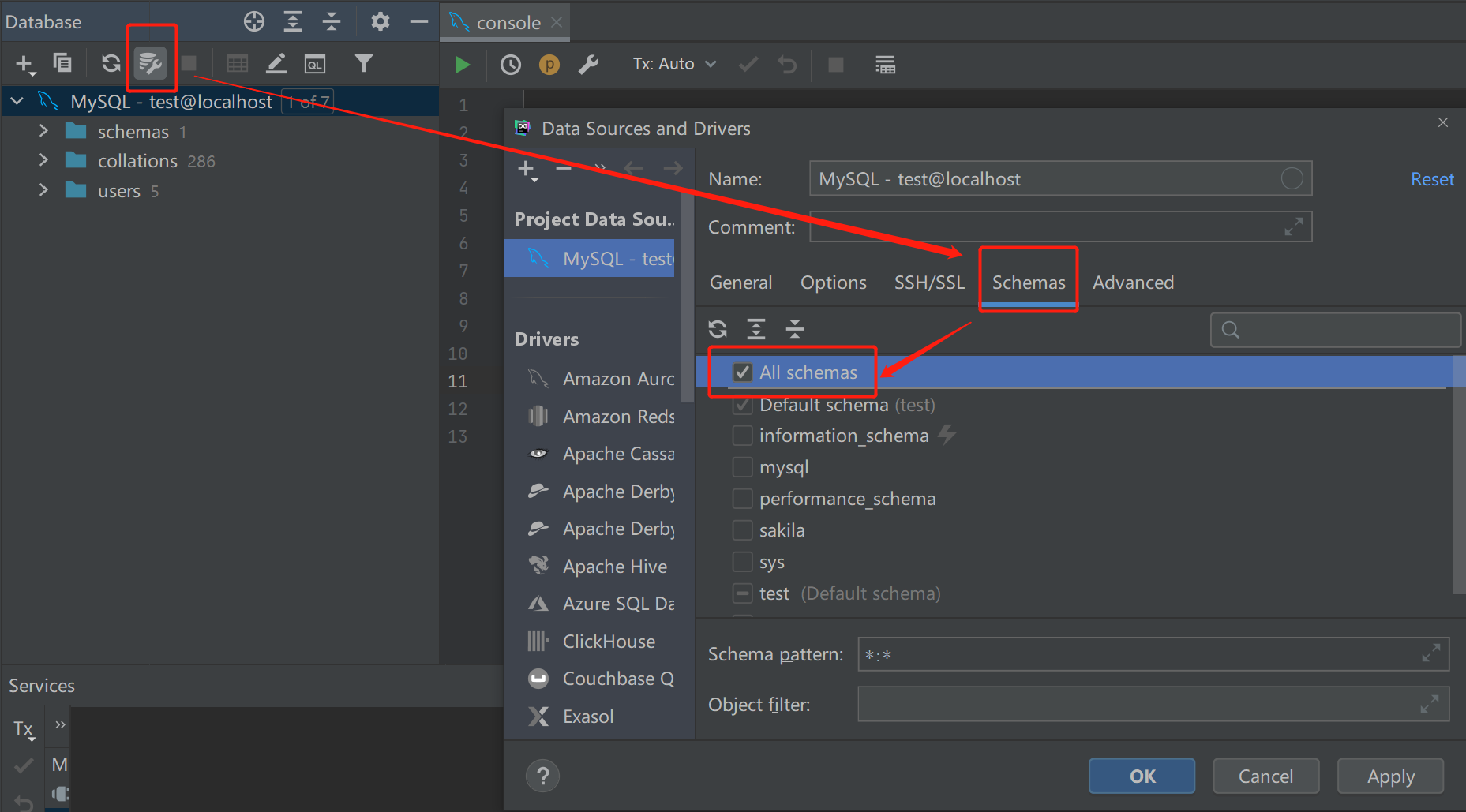
Task: Select the console editor tab
Action: tap(507, 22)
